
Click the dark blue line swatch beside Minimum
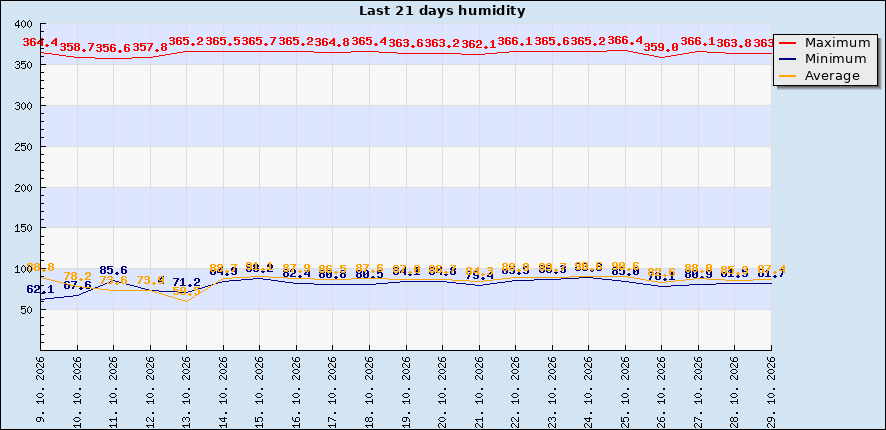point(787,59)
